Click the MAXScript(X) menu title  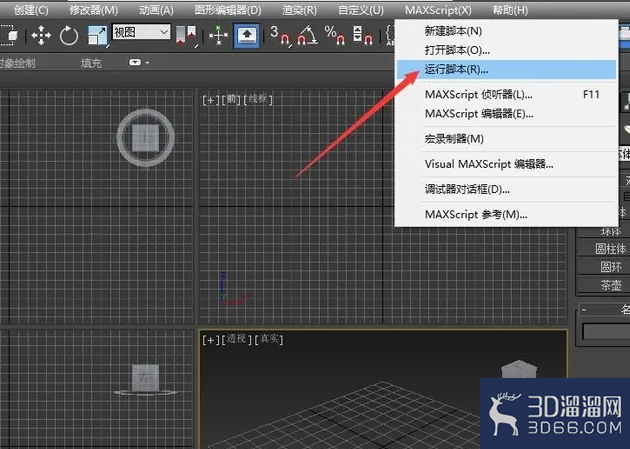click(438, 10)
